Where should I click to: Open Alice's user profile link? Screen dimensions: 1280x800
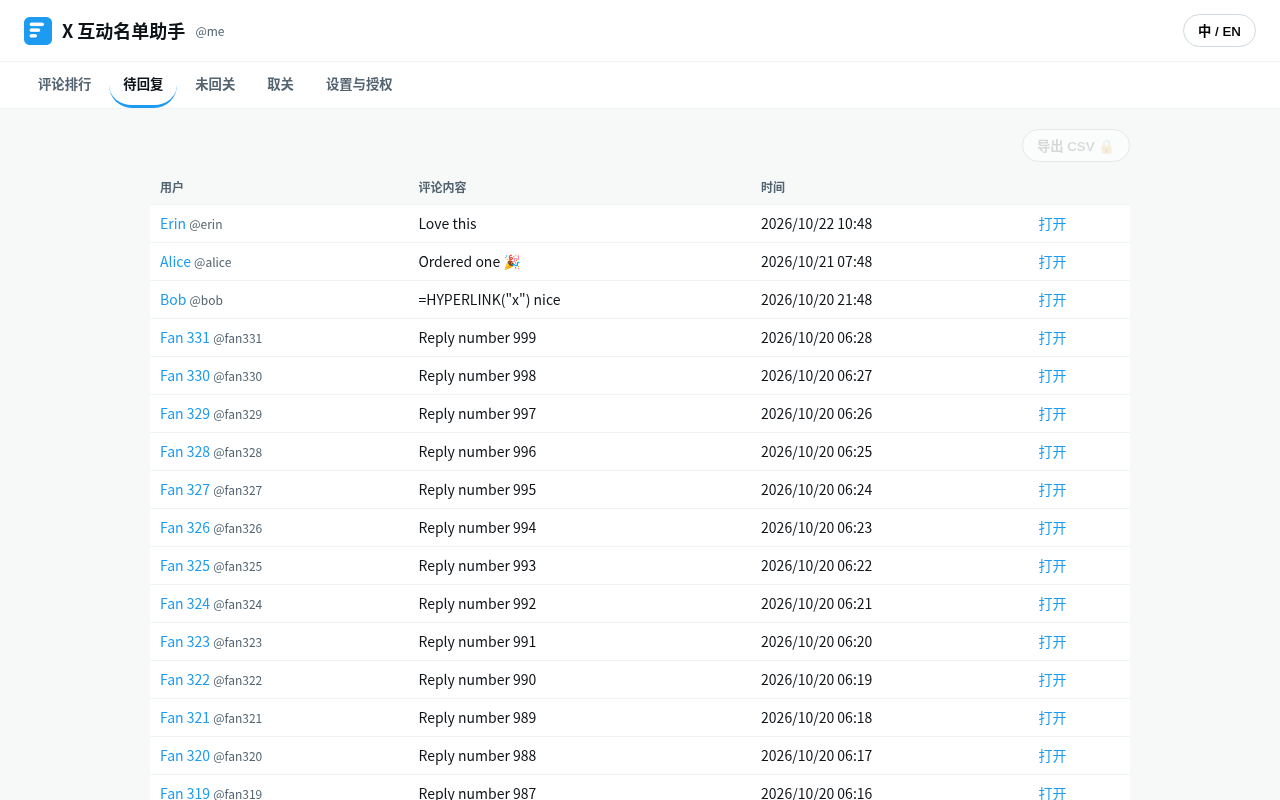coord(175,262)
